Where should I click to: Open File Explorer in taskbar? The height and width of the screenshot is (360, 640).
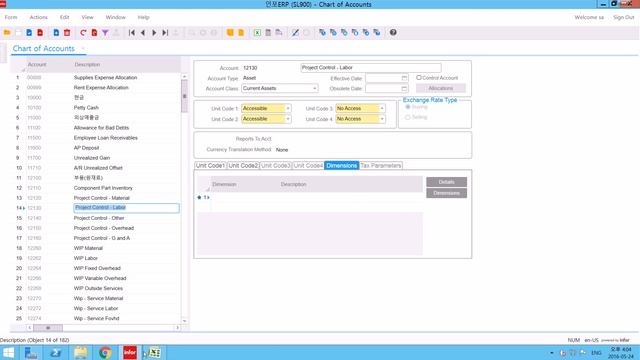click(80, 352)
